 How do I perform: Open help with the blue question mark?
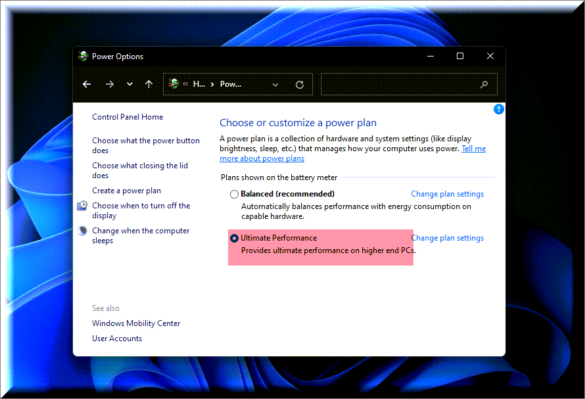[x=498, y=109]
